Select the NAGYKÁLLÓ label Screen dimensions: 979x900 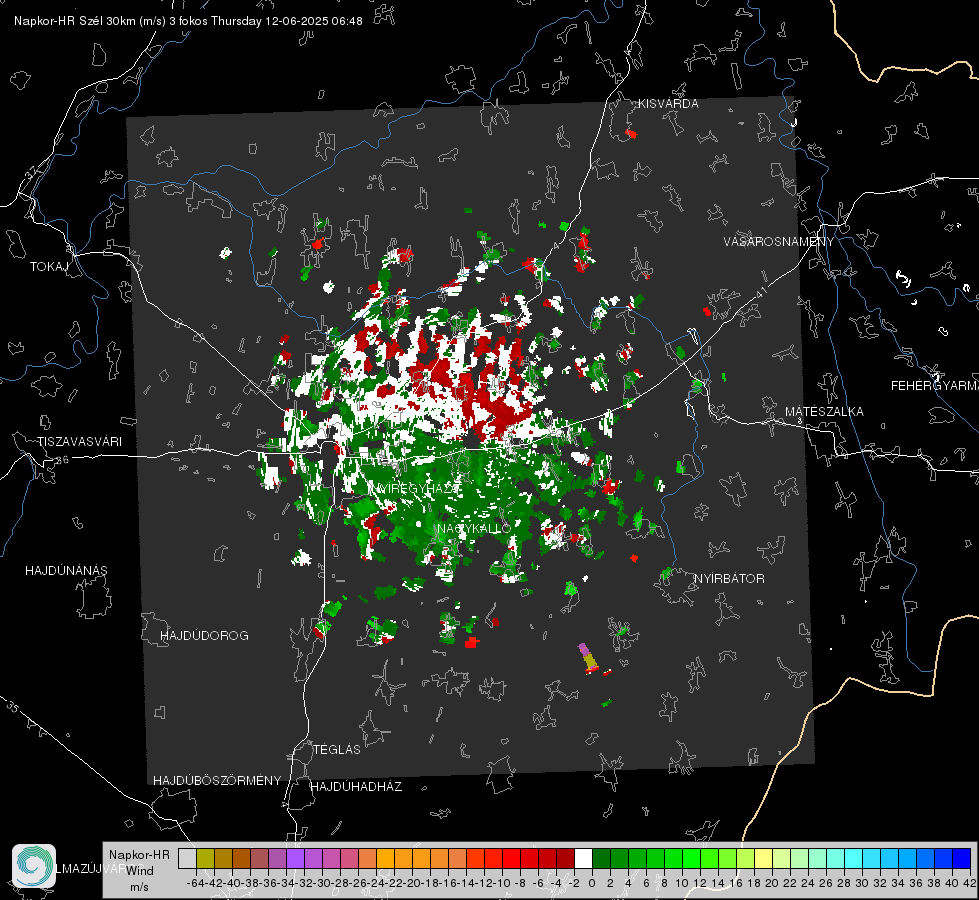point(474,528)
